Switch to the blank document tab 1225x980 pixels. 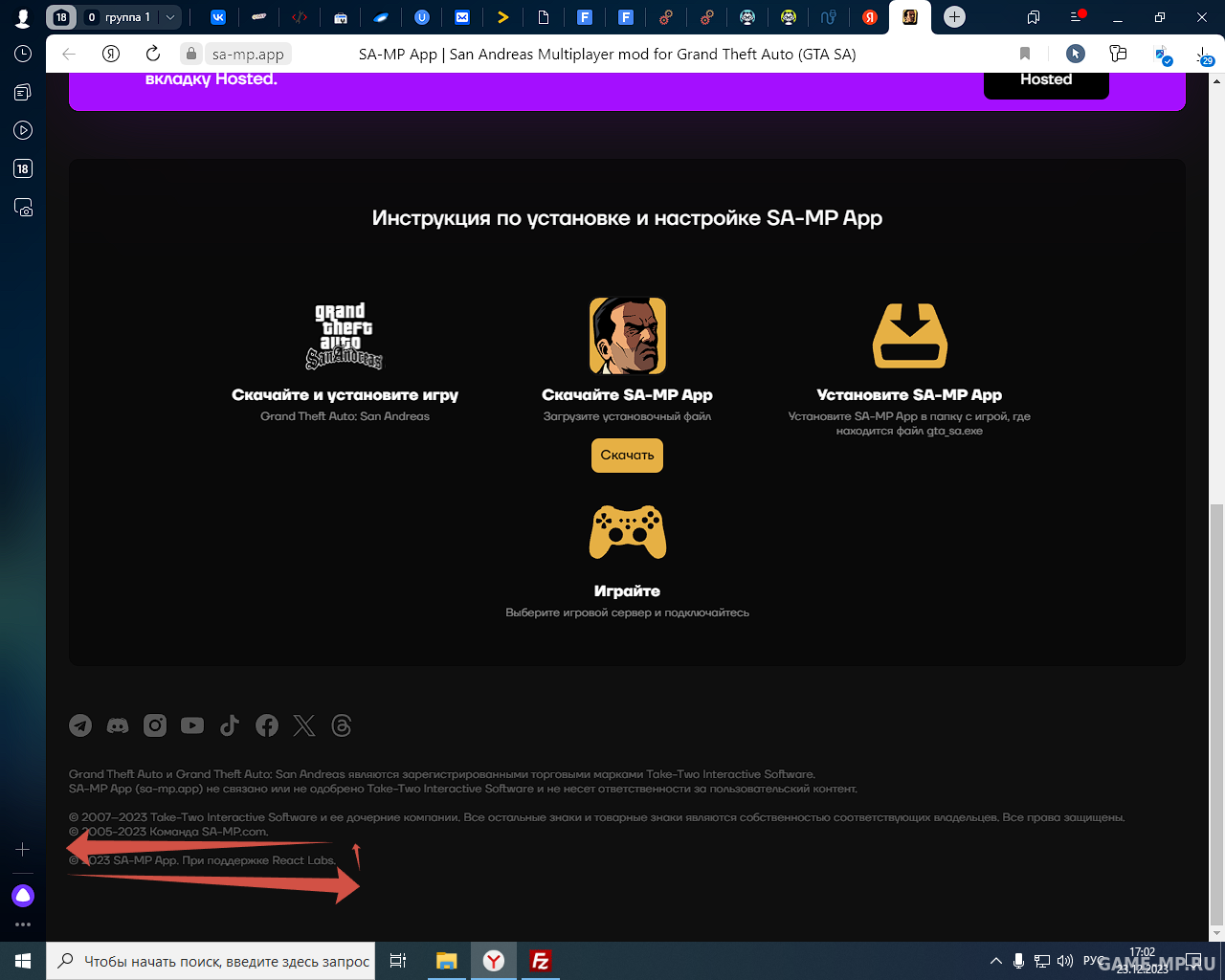coord(544,17)
